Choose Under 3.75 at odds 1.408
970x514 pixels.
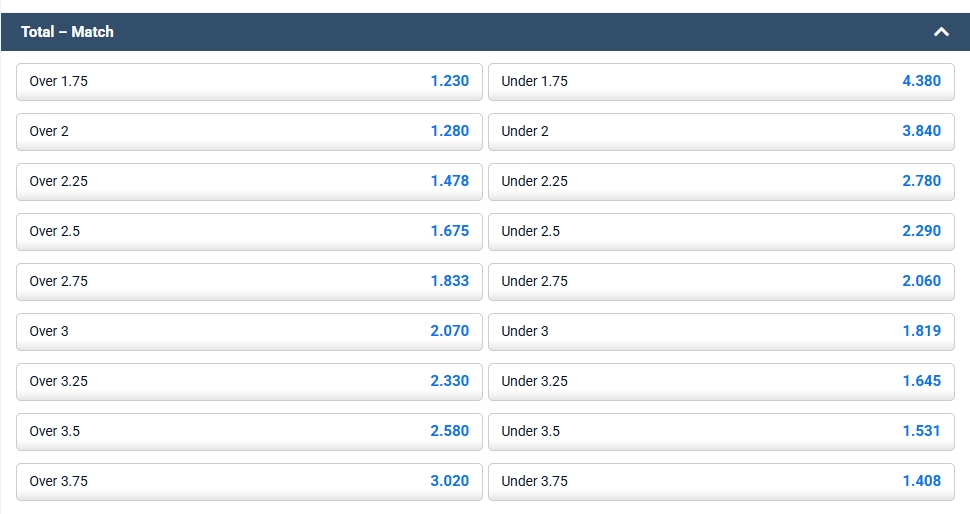click(721, 481)
